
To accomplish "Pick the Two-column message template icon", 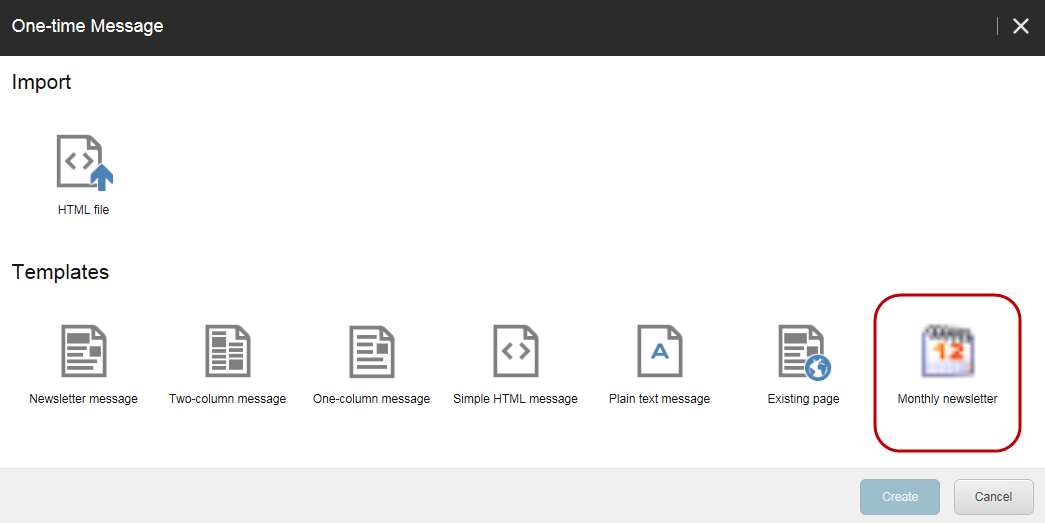I will (x=227, y=351).
